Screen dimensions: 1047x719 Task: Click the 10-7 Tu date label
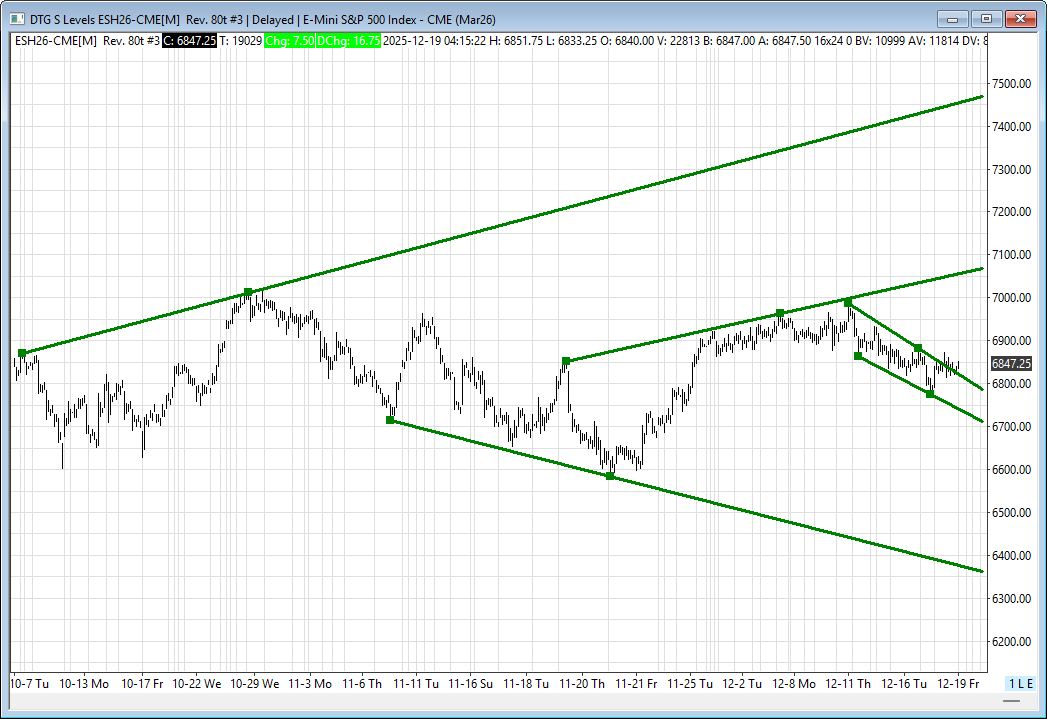pos(30,684)
